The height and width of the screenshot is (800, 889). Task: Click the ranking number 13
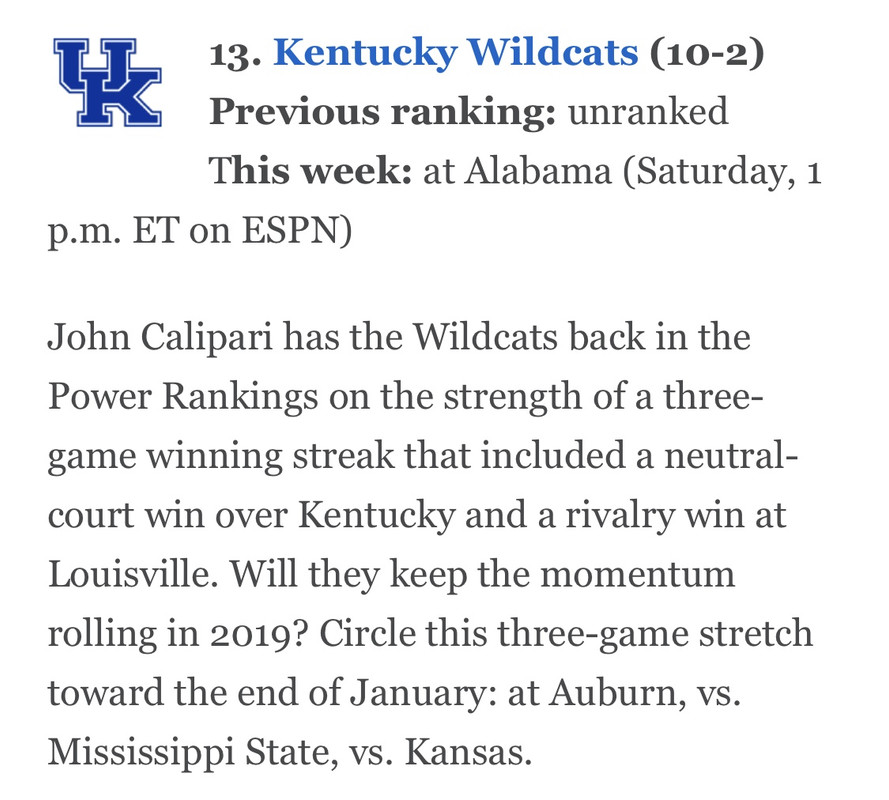(x=235, y=54)
